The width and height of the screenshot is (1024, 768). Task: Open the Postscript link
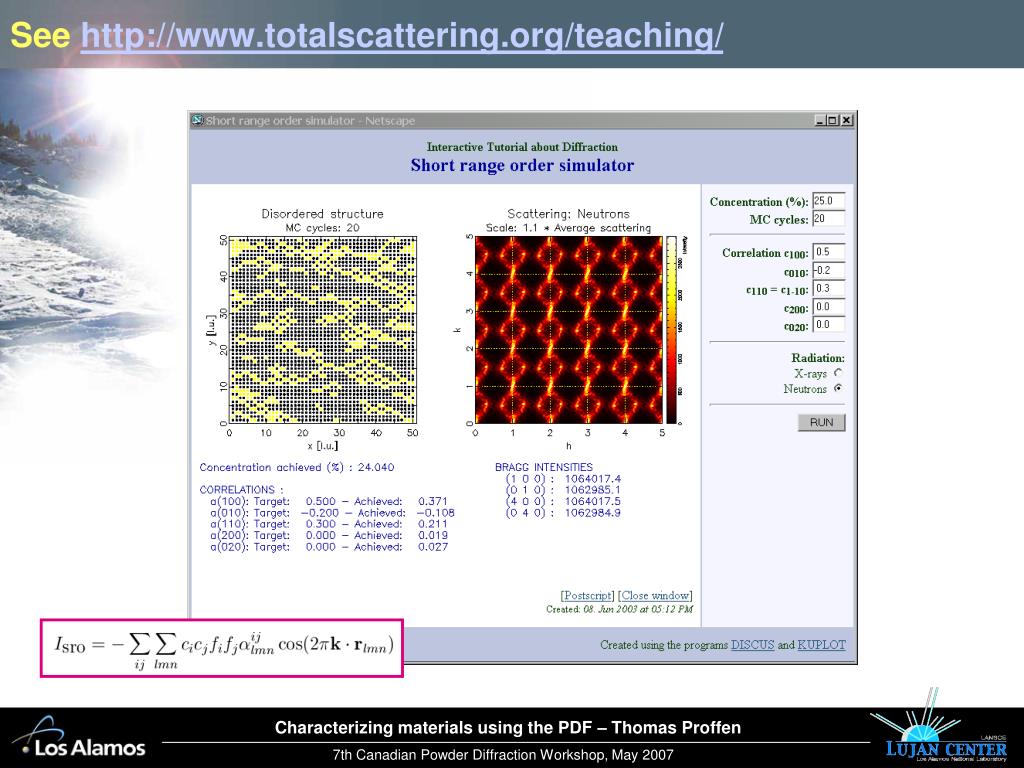[x=587, y=596]
